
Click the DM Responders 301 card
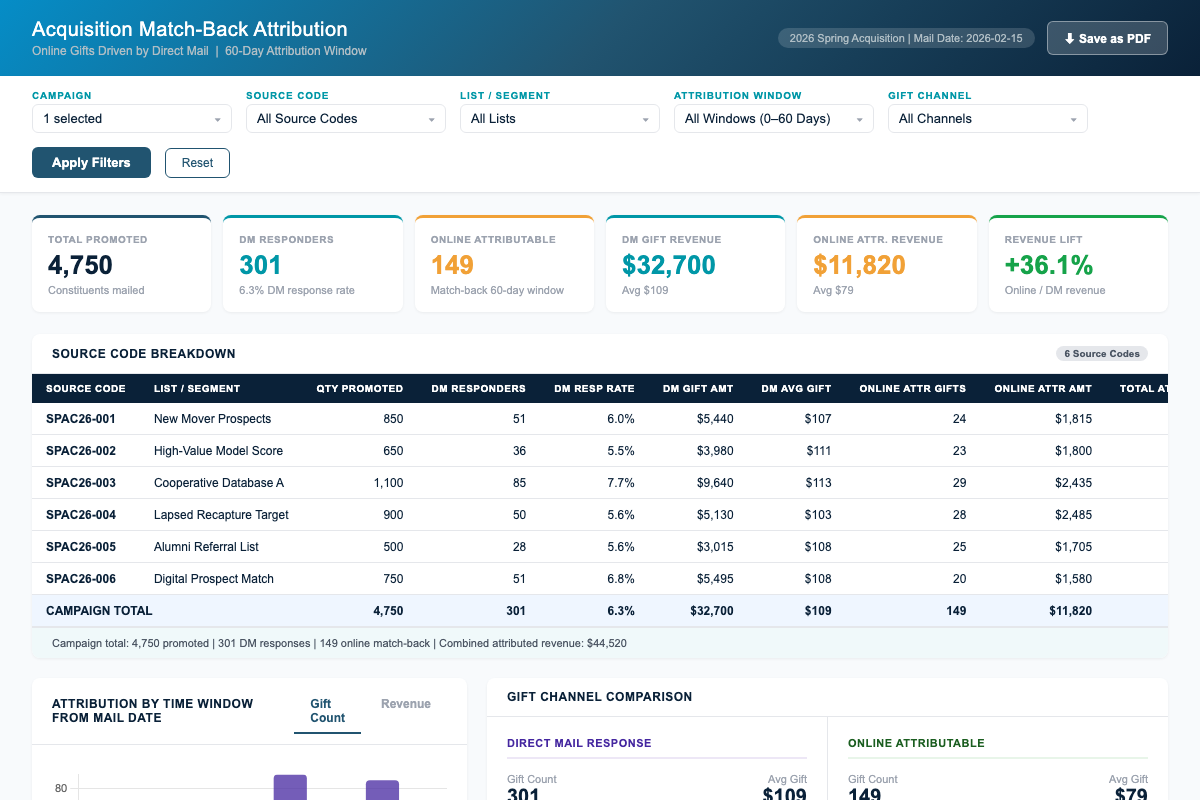313,264
